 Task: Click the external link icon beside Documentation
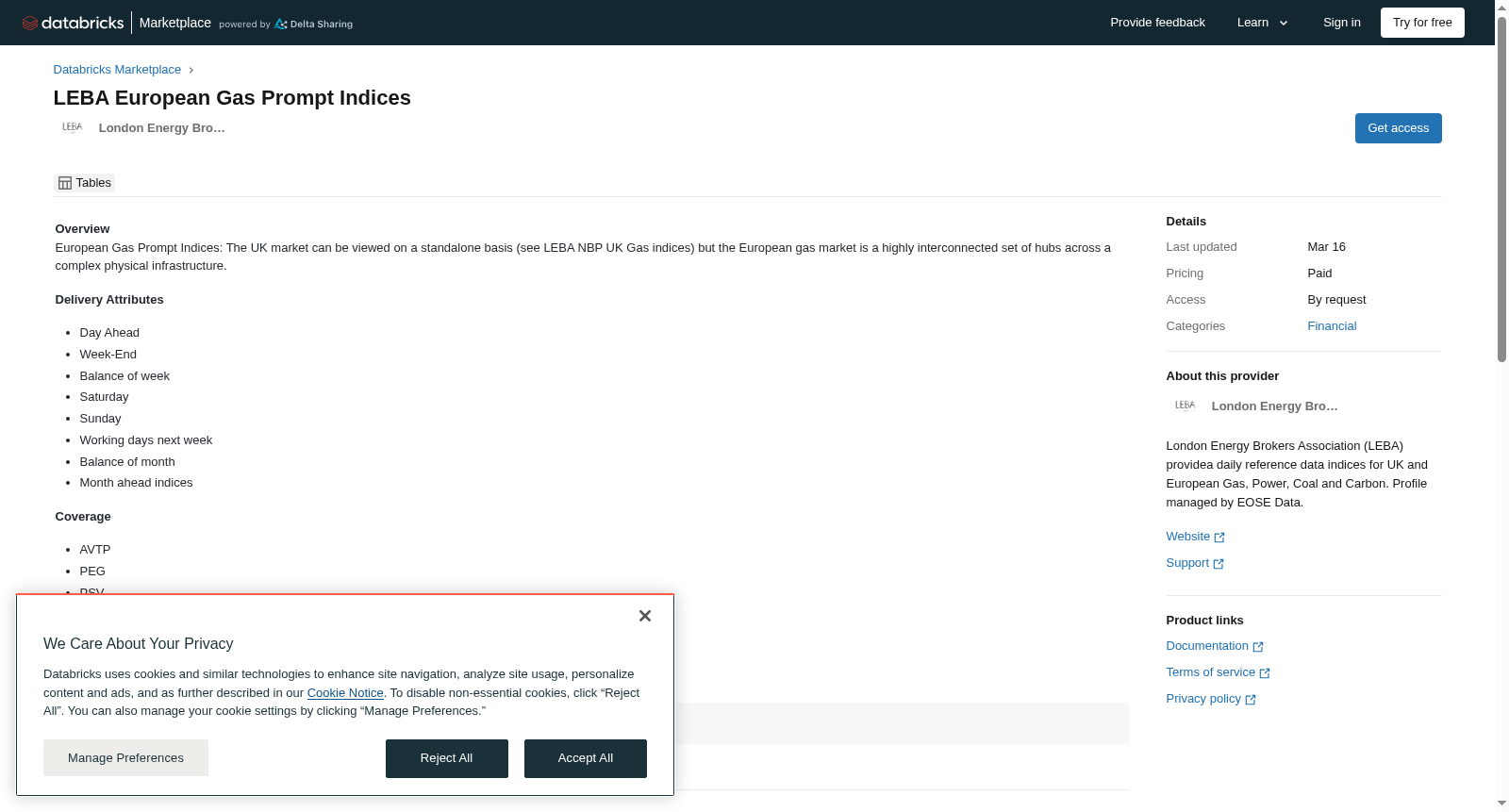coord(1258,647)
